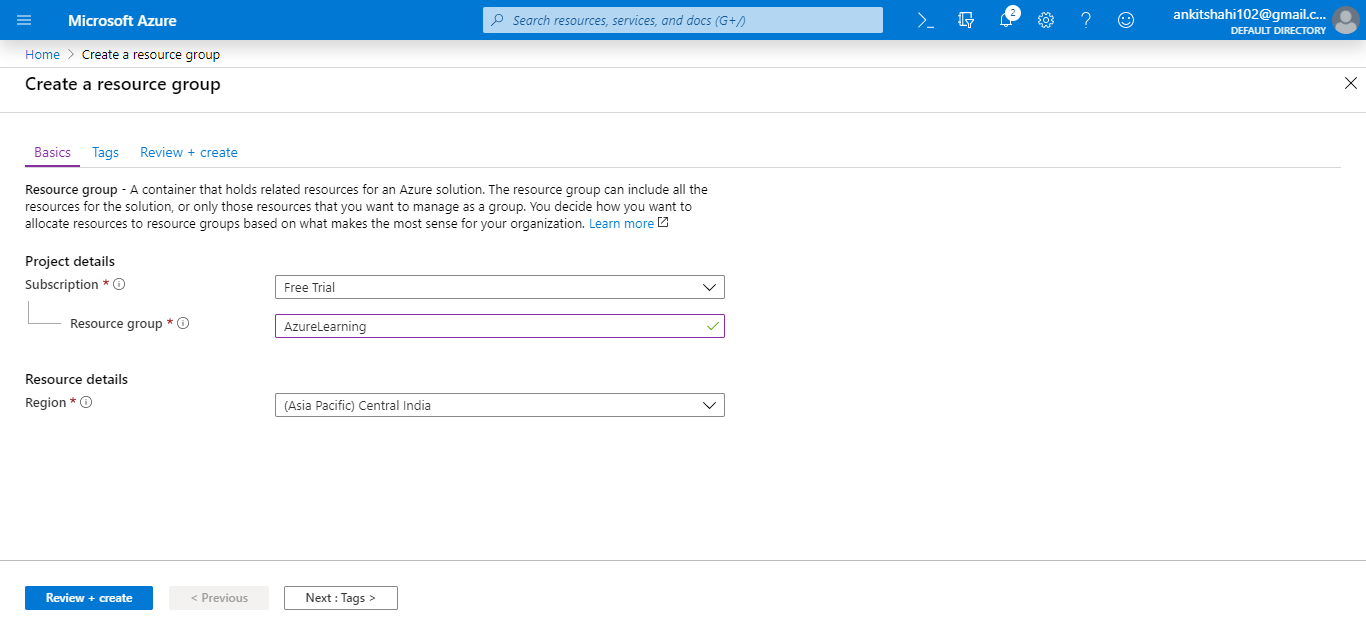Click the Project details heading
Image resolution: width=1366 pixels, height=633 pixels.
click(70, 261)
